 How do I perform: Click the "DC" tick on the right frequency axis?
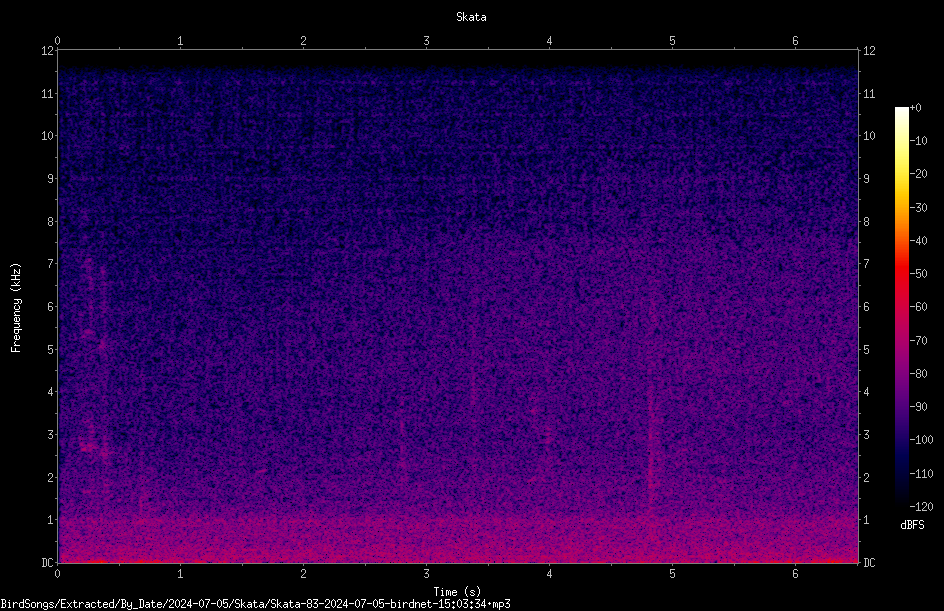point(869,563)
